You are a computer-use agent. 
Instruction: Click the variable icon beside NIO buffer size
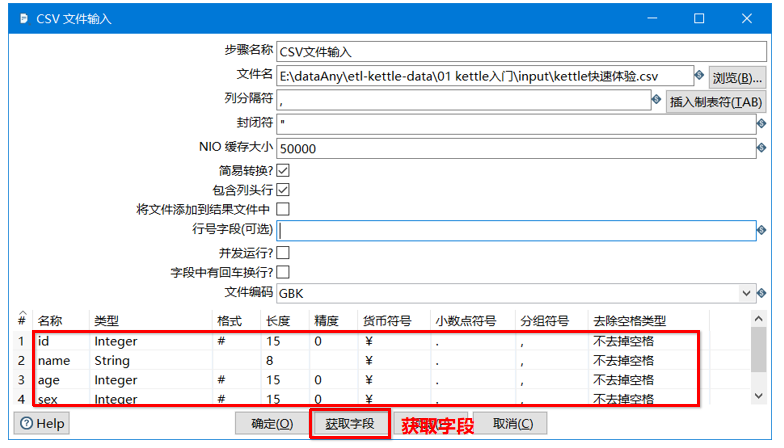[762, 148]
